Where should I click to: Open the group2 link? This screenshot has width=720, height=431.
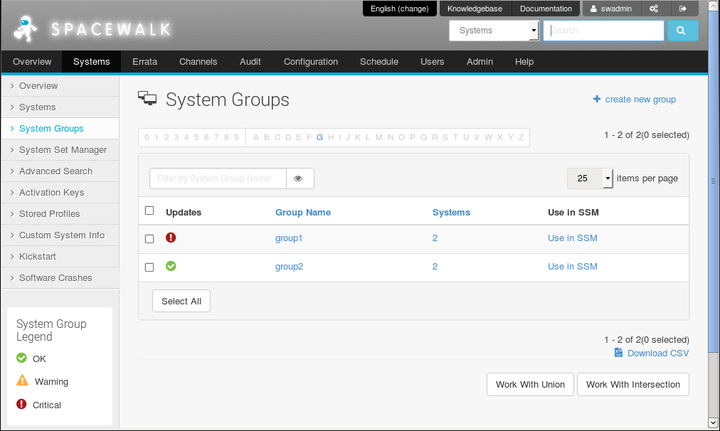(289, 267)
